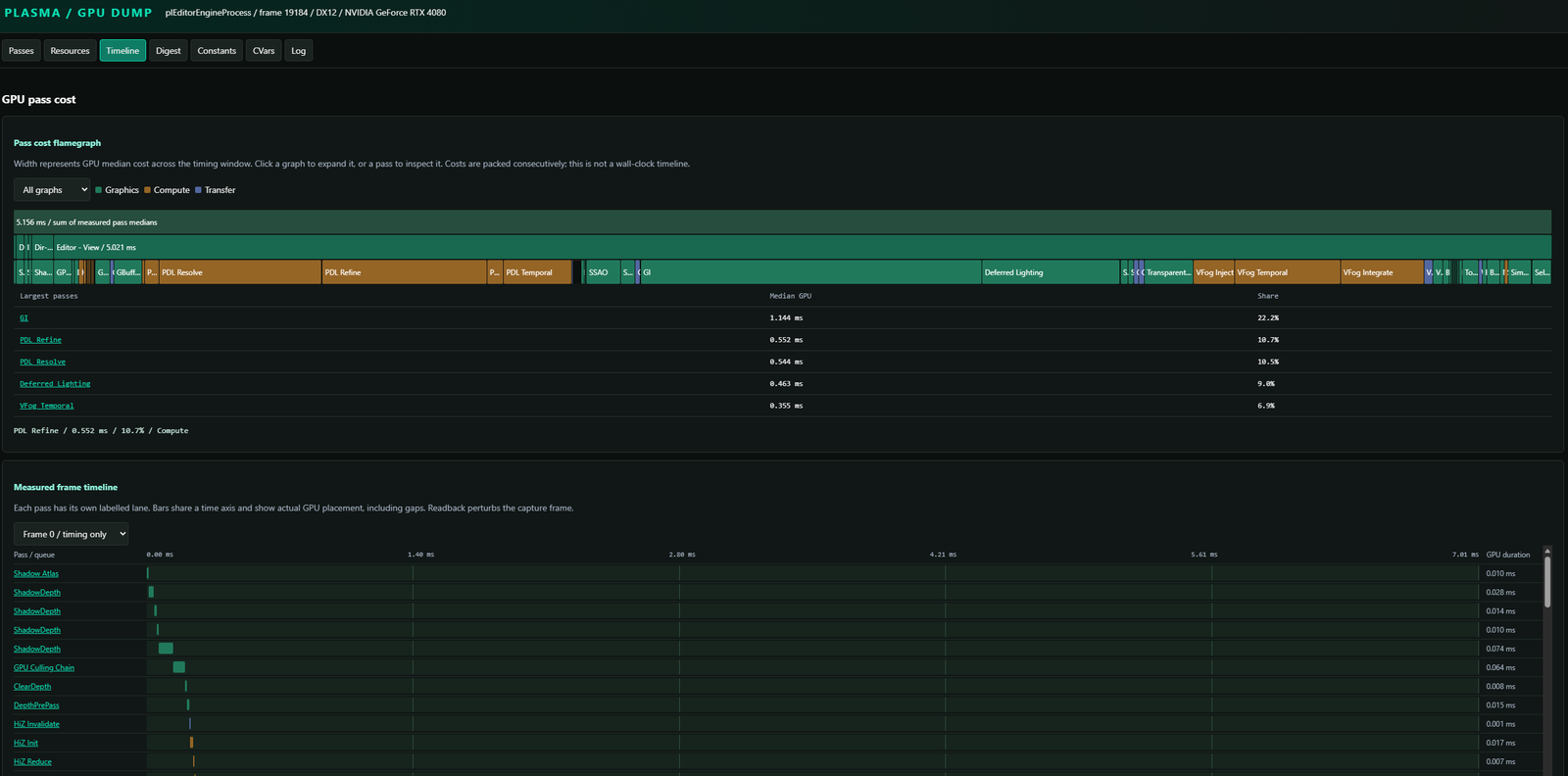
Task: Click the GPU Culling Chain bar in the timeline
Action: click(179, 667)
